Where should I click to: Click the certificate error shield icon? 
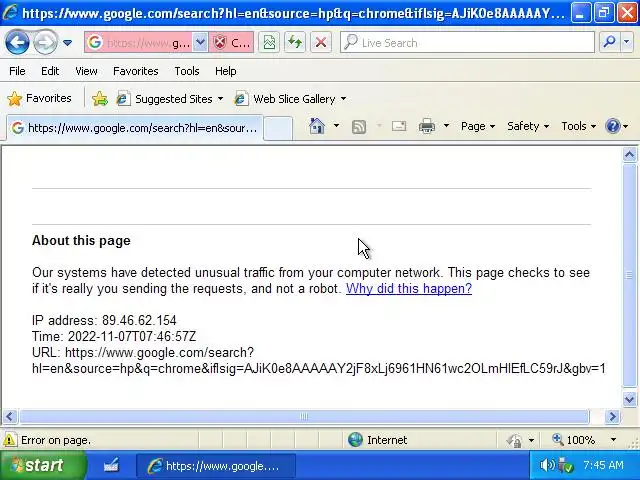(x=220, y=42)
